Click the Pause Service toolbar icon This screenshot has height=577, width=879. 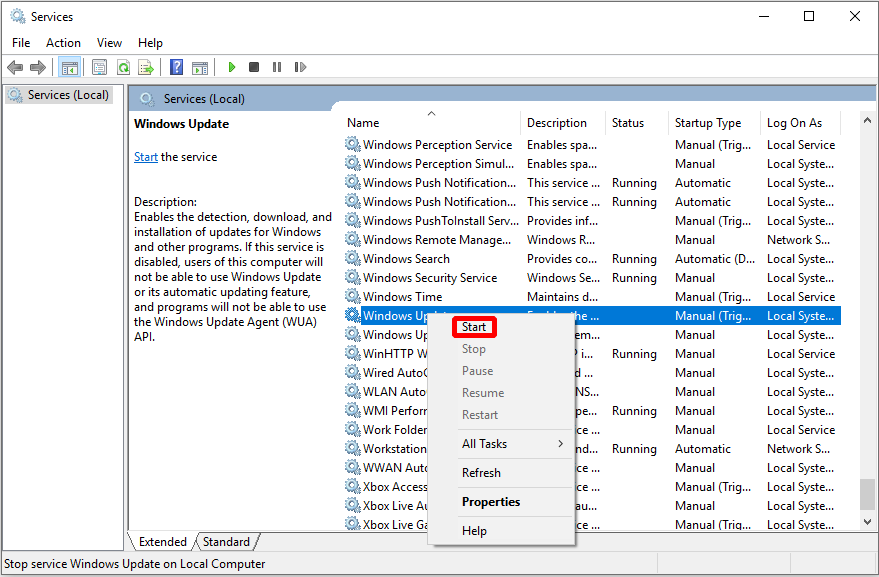point(277,67)
